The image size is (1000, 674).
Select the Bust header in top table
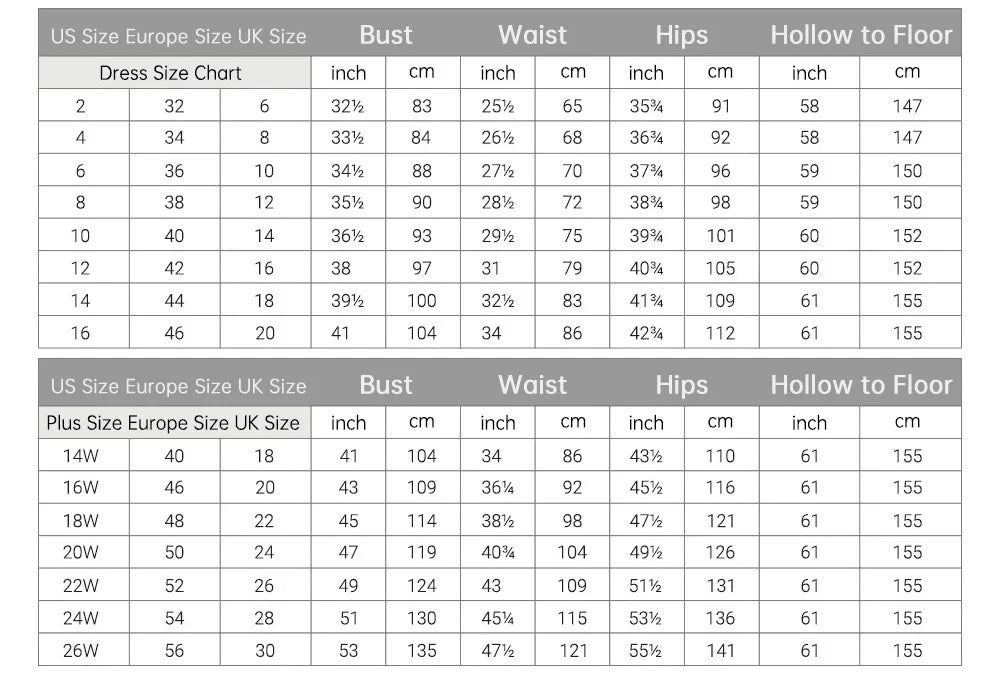[386, 34]
